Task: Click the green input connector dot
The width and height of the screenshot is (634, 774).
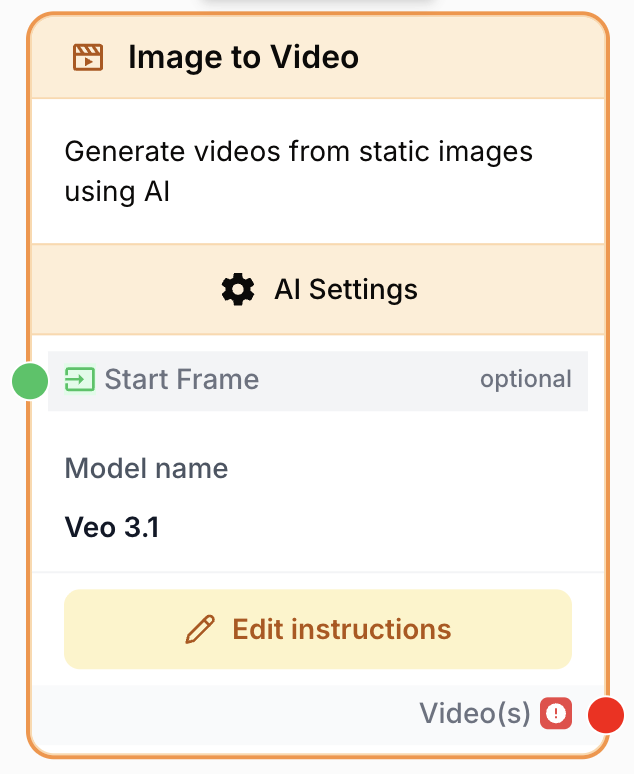Action: [30, 381]
